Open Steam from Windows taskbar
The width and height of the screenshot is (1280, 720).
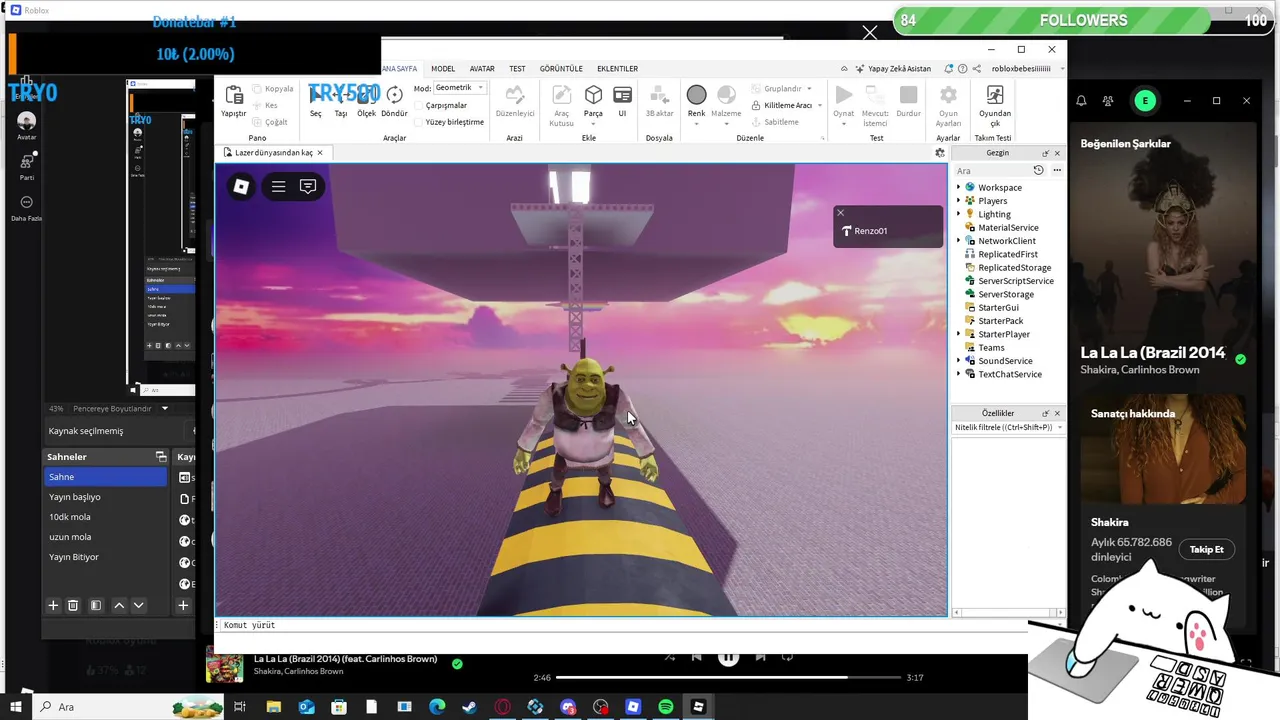[x=469, y=707]
